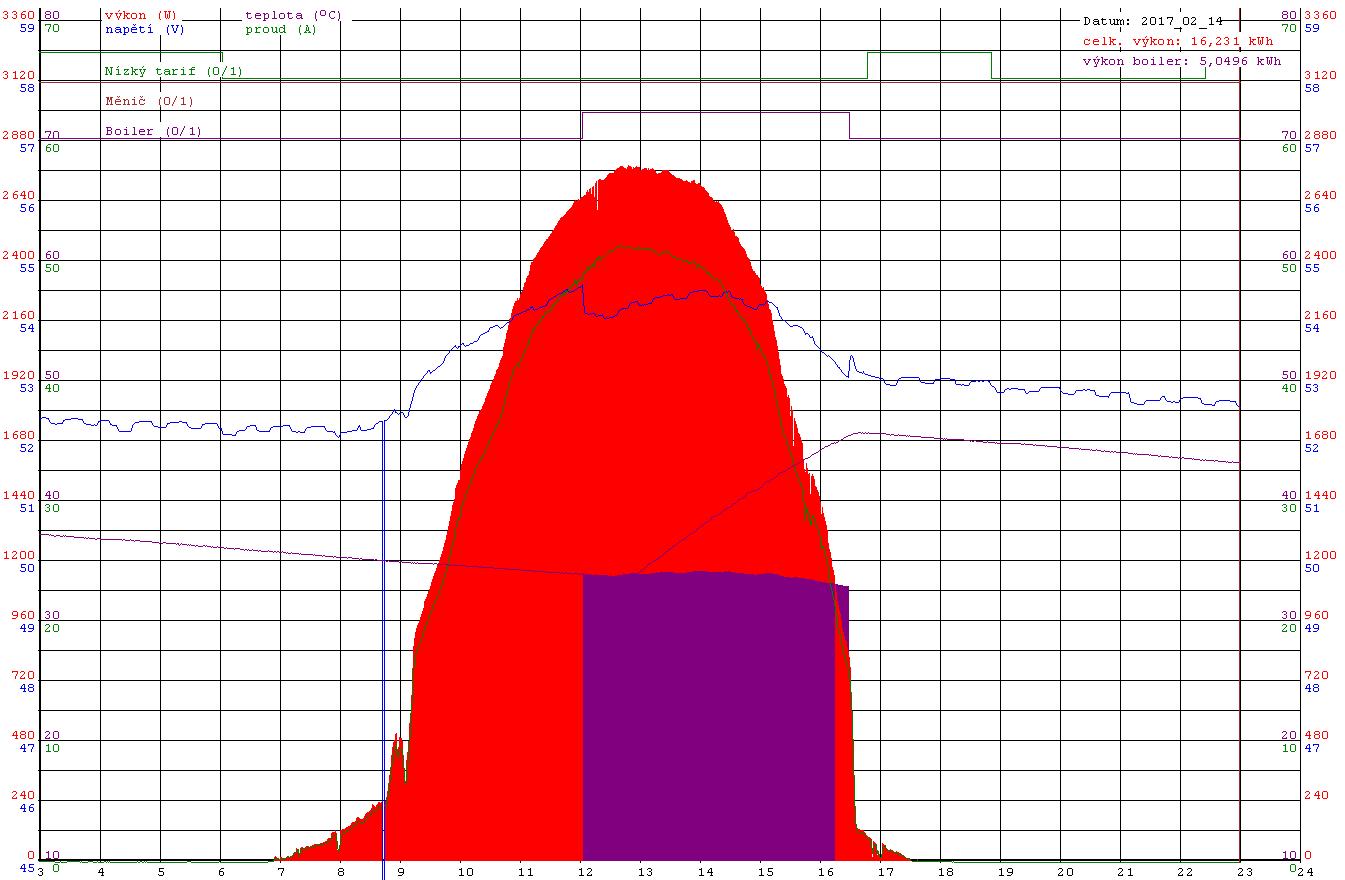Select the blue "napětí (V)" legend label

[144, 30]
